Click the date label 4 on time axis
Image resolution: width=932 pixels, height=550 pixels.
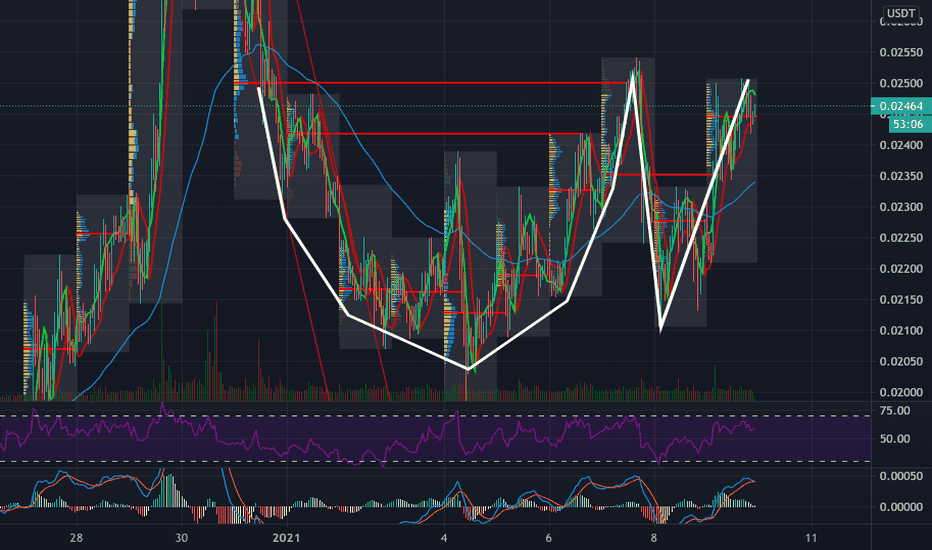pos(444,538)
